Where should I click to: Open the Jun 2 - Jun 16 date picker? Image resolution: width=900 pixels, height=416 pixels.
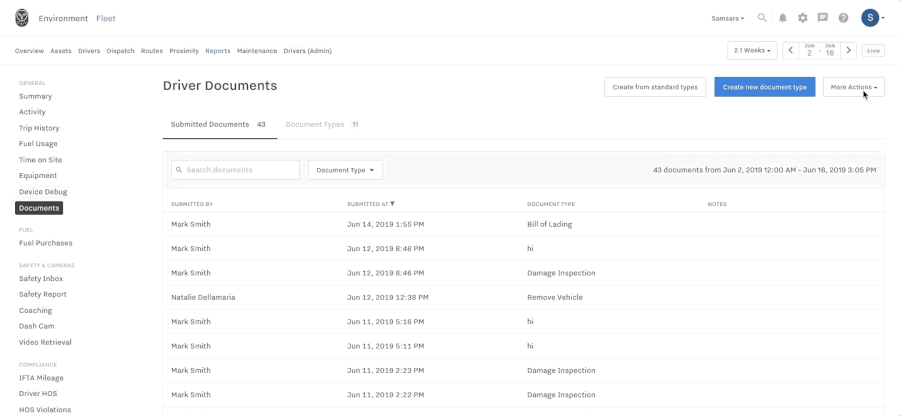820,50
